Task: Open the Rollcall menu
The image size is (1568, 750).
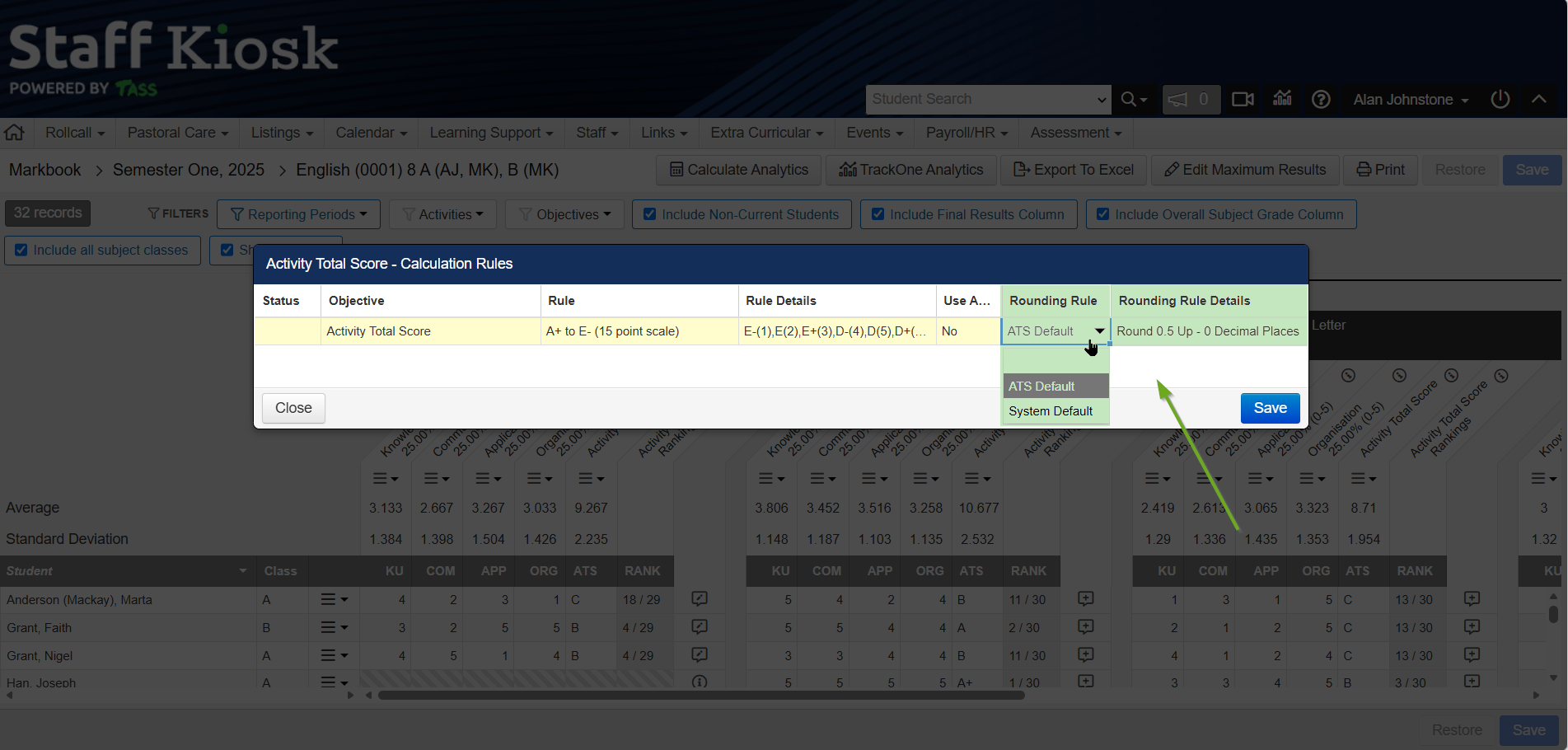Action: [75, 133]
